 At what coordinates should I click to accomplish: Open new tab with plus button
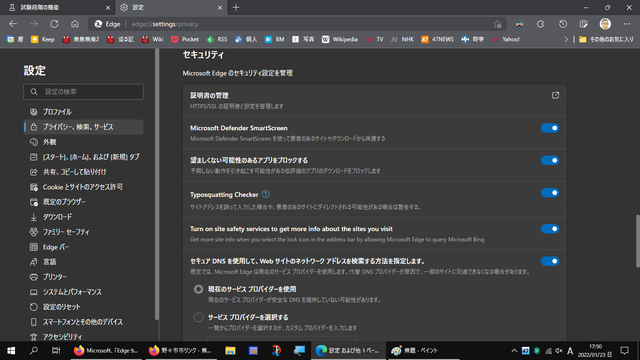(x=236, y=7)
